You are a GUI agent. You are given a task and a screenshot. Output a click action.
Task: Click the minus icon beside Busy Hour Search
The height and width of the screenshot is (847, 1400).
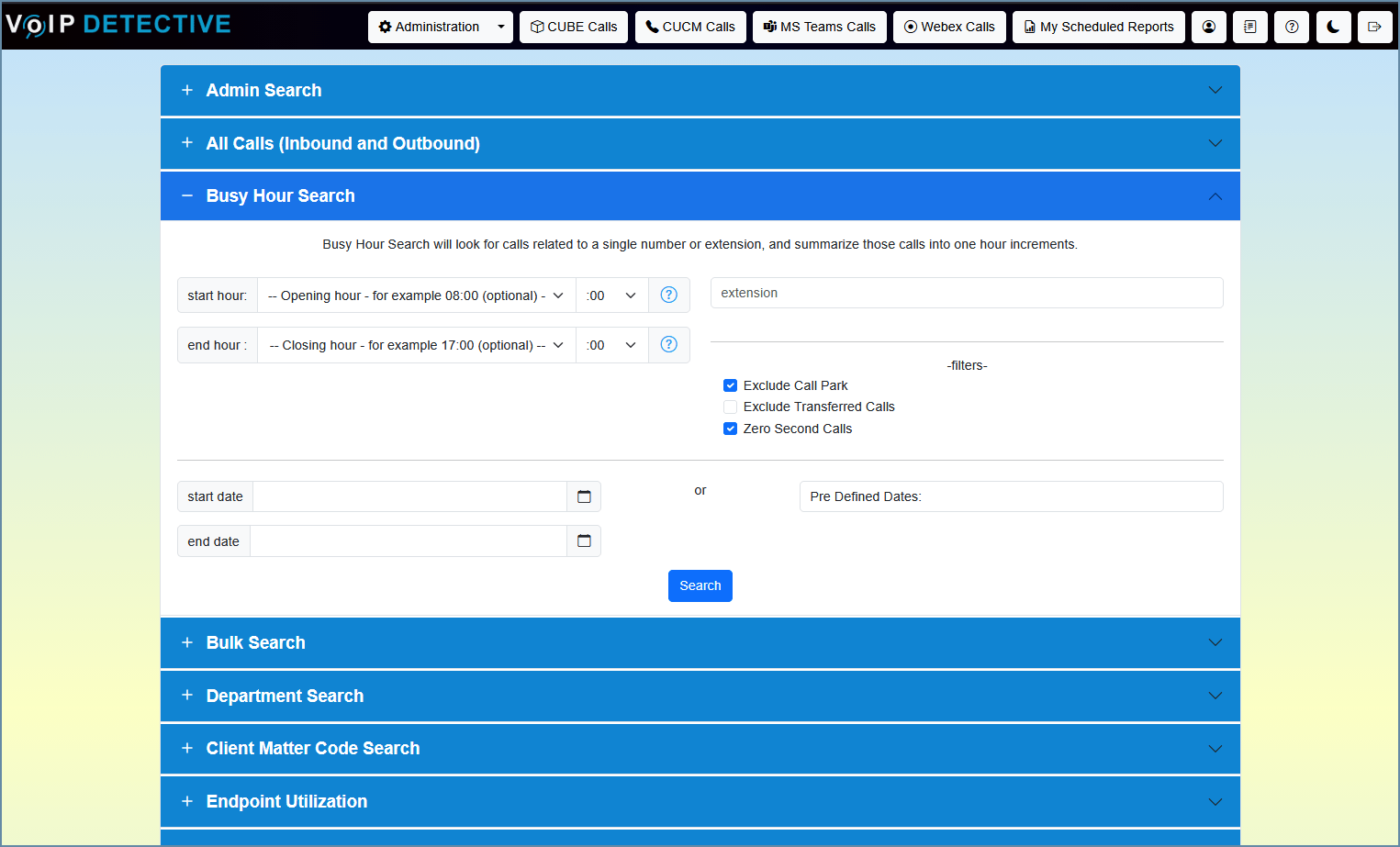[x=187, y=195]
